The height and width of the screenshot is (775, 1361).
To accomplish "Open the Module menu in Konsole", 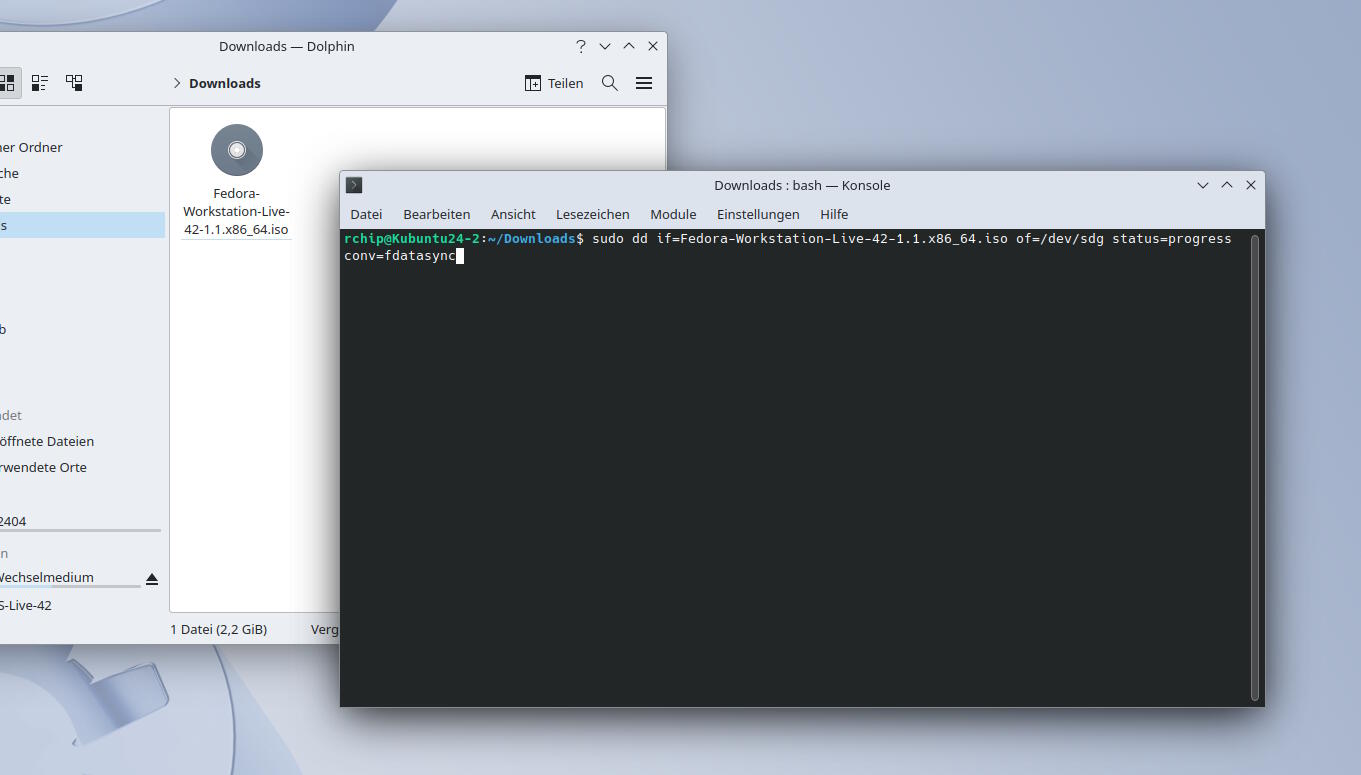I will tap(673, 214).
